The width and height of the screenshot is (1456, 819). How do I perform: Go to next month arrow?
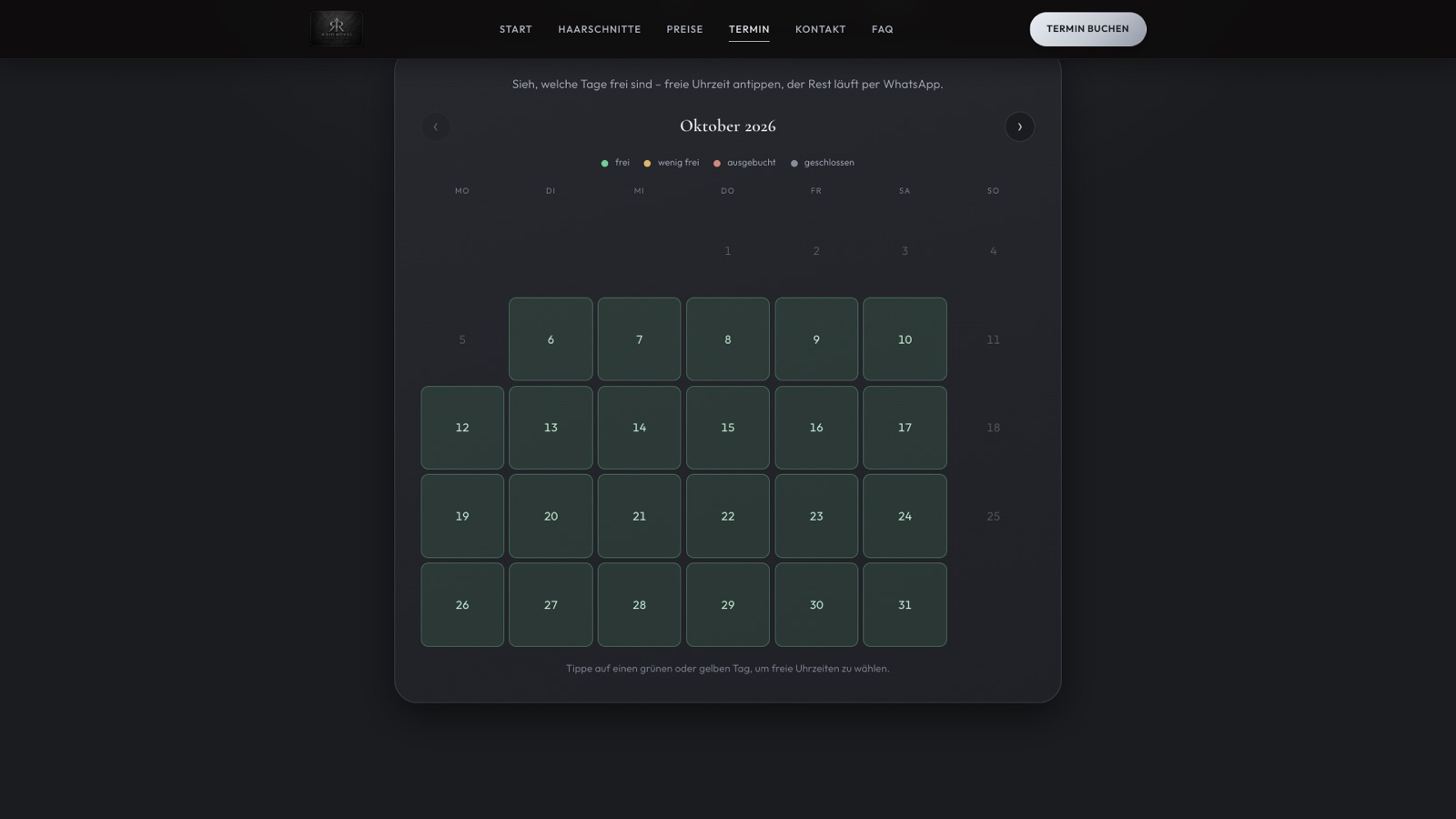1019,126
